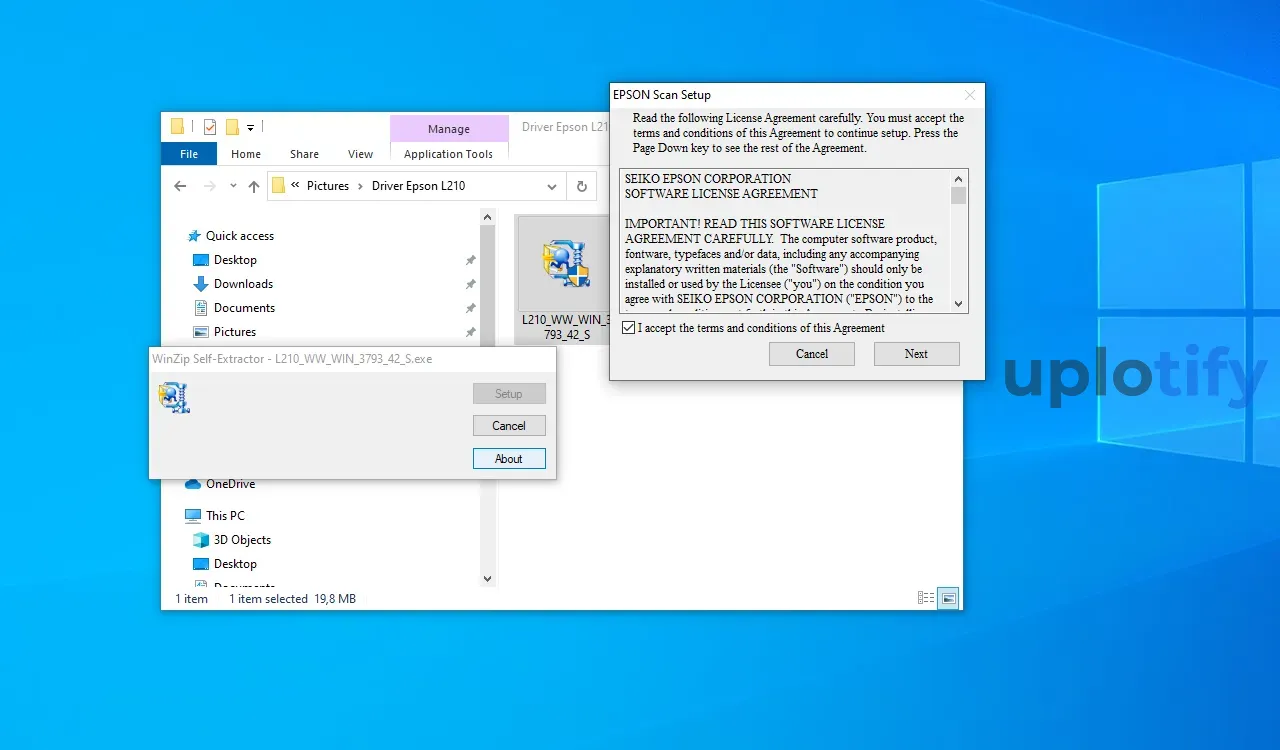Viewport: 1280px width, 750px height.
Task: Click the Documents icon under Quick access
Action: (200, 308)
